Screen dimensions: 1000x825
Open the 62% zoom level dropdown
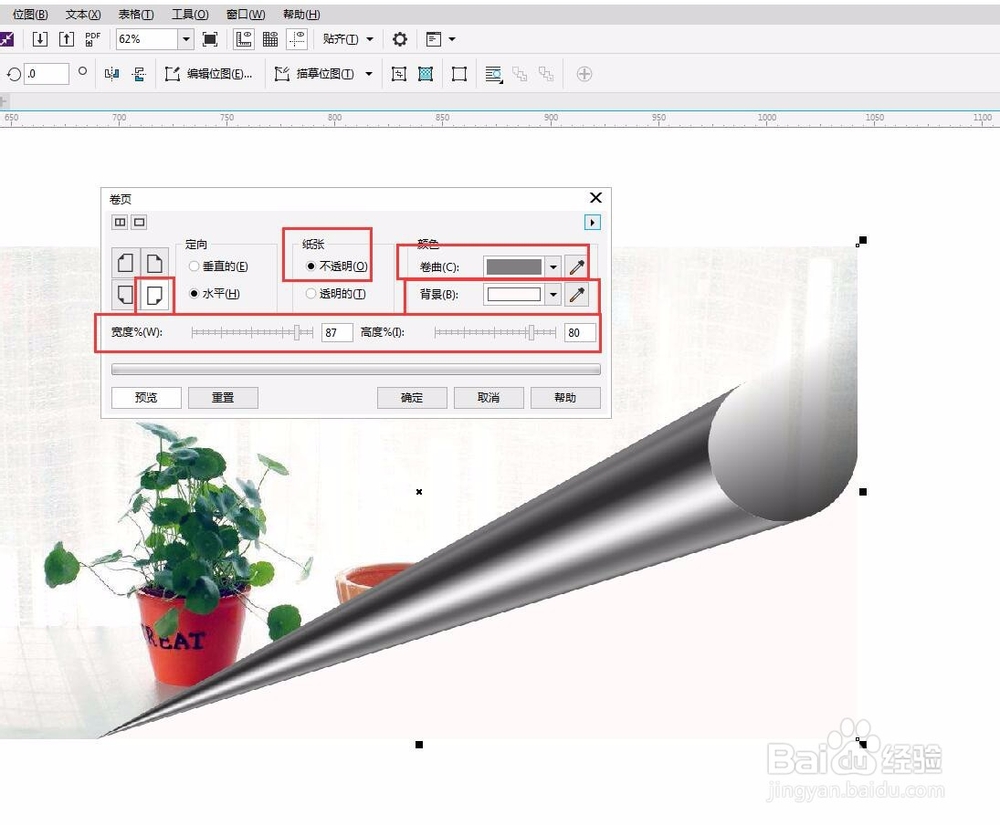coord(187,40)
